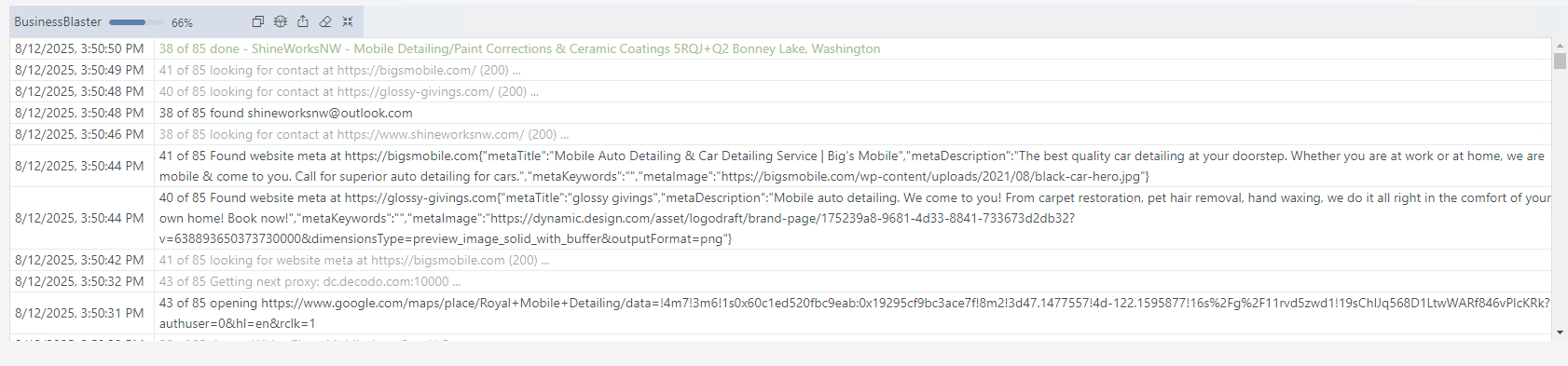Viewport: 1568px width, 366px height.
Task: Click the vertical scrollbar thumb
Action: [1560, 61]
